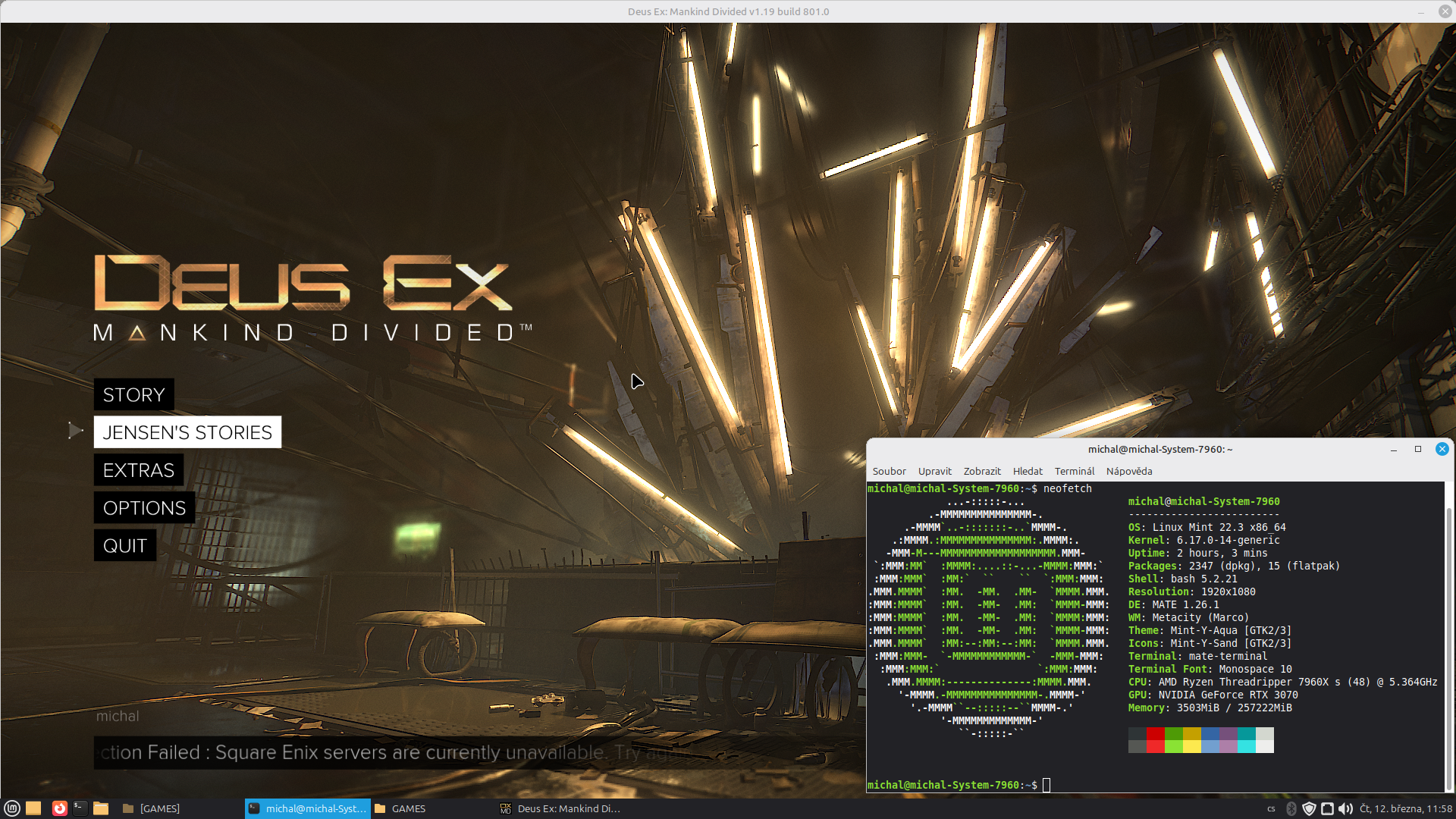The width and height of the screenshot is (1456, 819).
Task: Choose QUIT in the game menu
Action: [125, 546]
